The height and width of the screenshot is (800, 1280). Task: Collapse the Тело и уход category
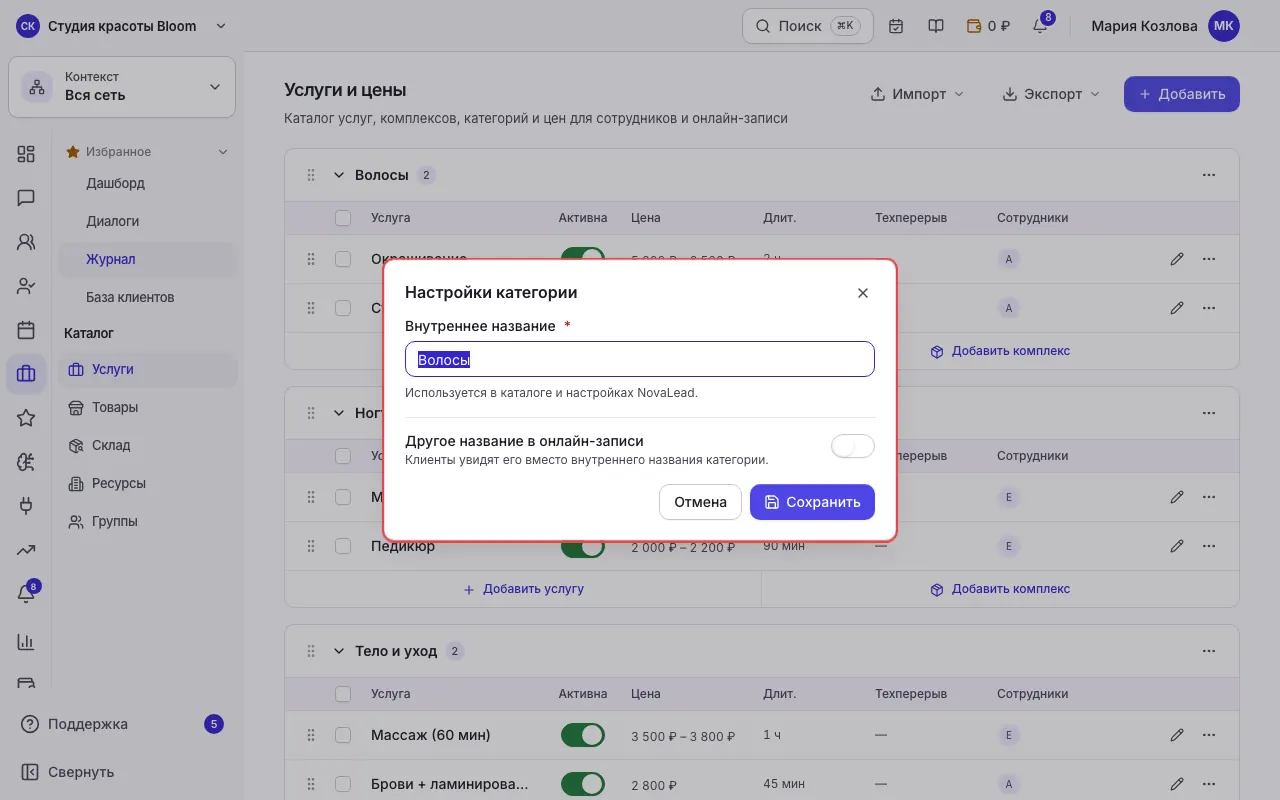[339, 651]
